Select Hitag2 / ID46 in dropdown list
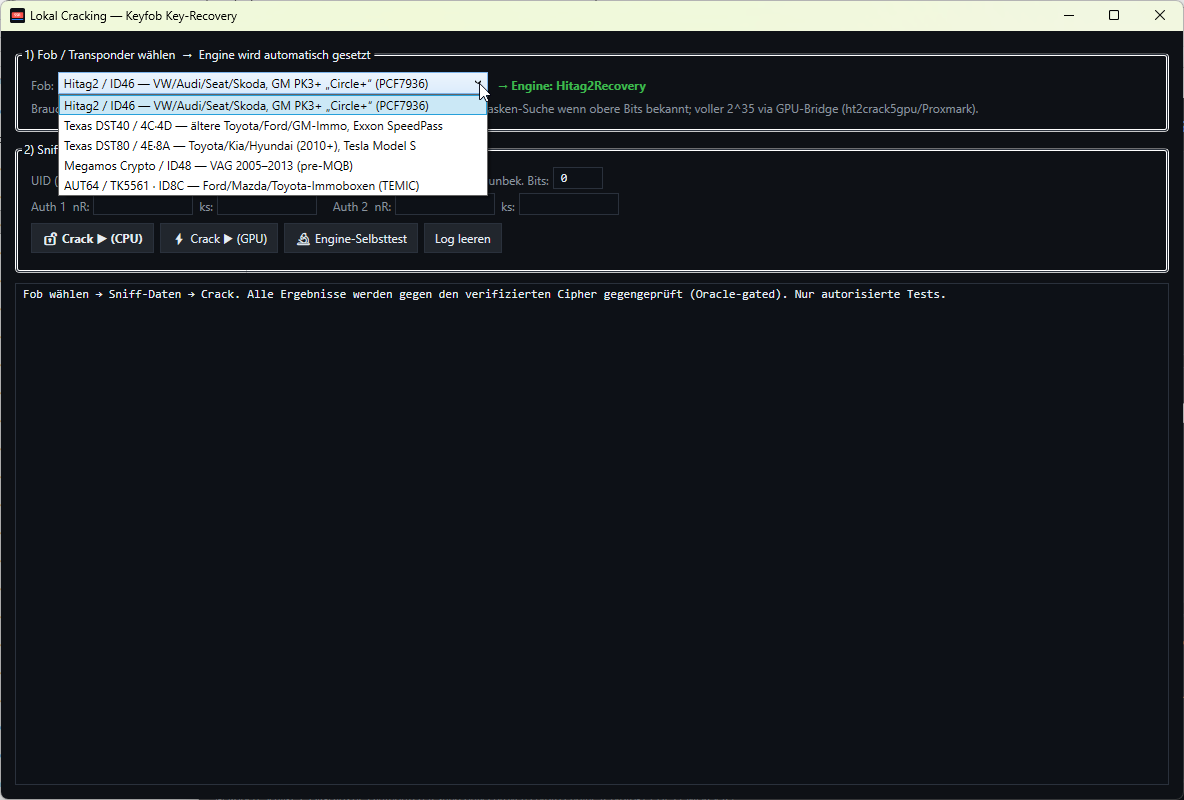1184x800 pixels. click(x=273, y=106)
